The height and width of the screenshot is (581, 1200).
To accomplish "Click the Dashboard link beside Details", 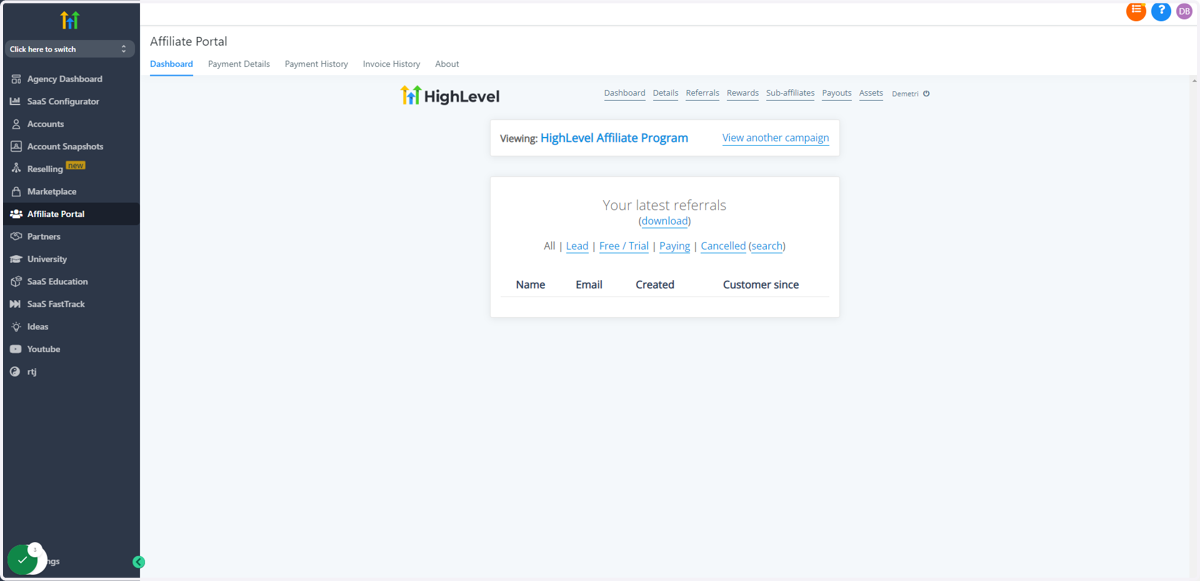I will click(624, 93).
